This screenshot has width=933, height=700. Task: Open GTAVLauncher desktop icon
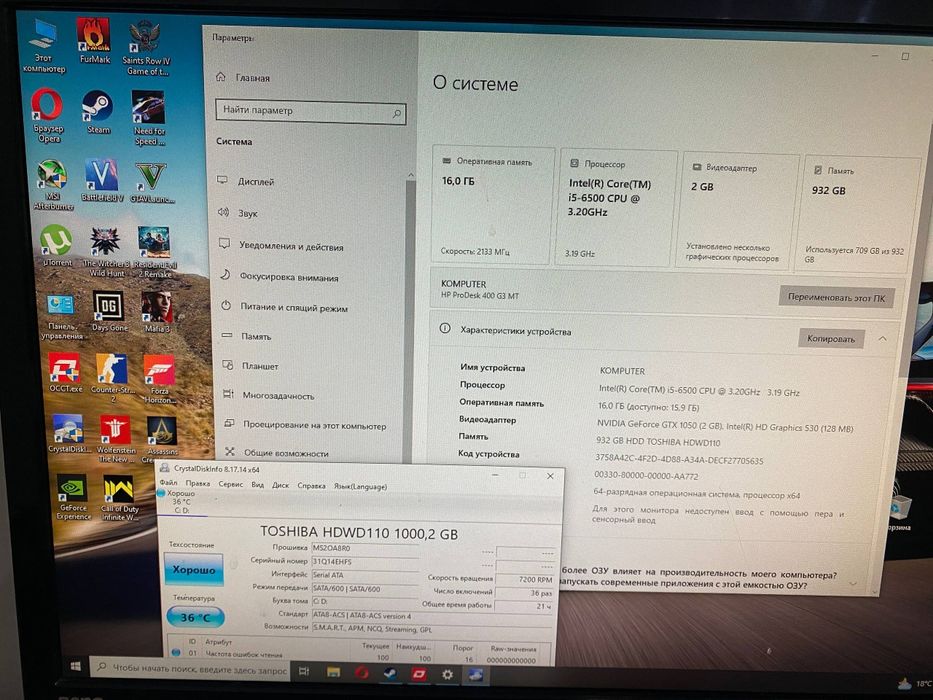click(x=151, y=183)
